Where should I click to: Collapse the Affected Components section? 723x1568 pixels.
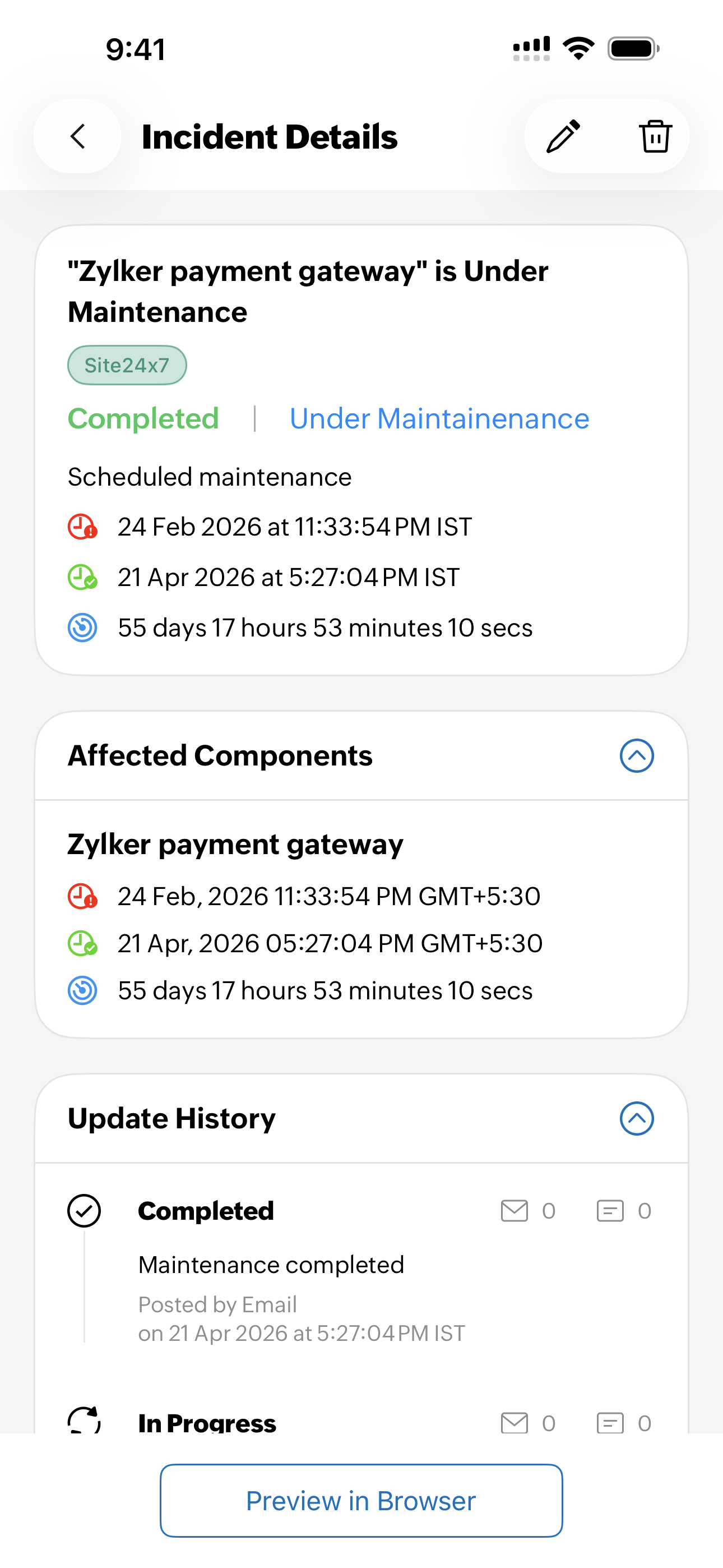coord(637,756)
